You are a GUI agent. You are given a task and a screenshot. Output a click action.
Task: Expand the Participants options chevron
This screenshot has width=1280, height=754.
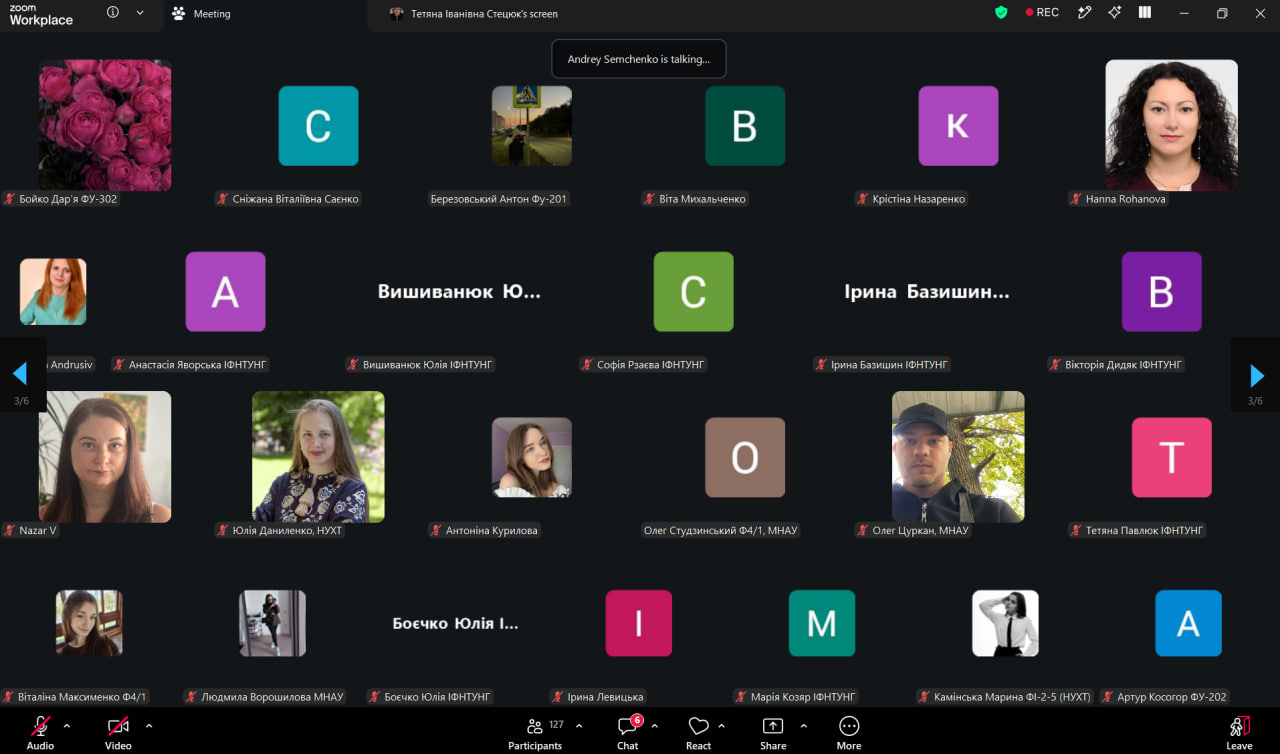tap(579, 725)
